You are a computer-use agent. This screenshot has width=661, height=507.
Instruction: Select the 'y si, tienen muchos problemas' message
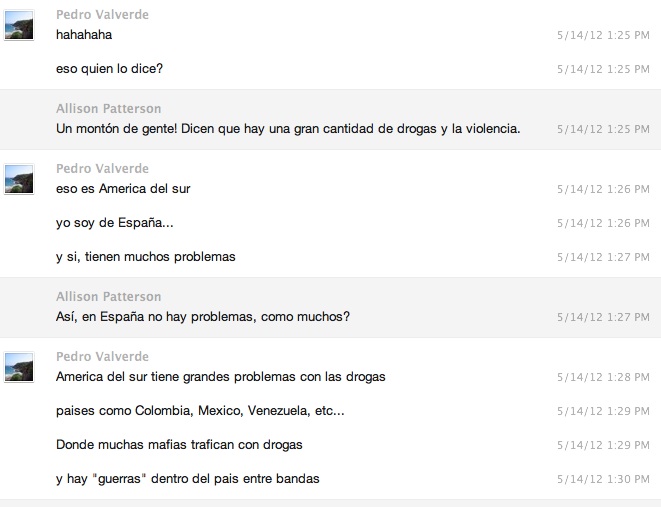[x=146, y=257]
